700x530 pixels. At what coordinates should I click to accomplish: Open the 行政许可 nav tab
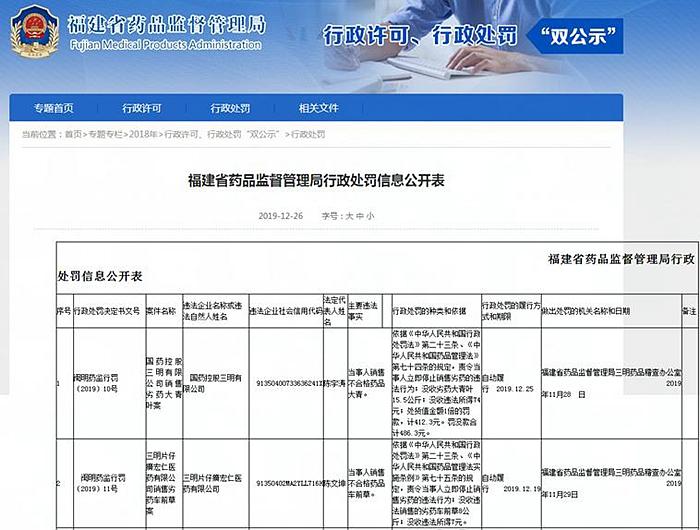pos(142,108)
